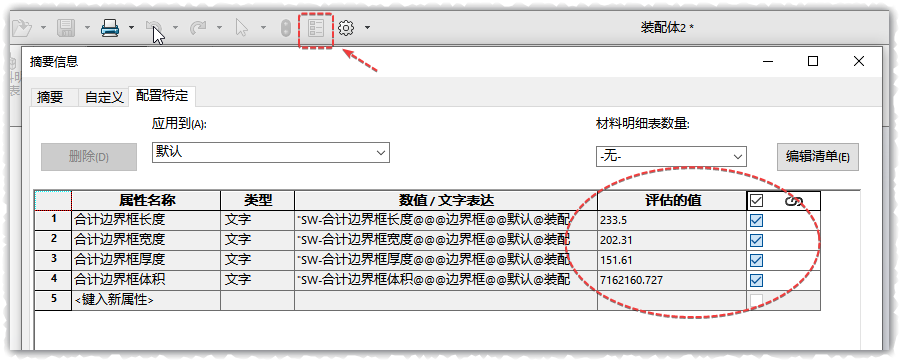Click the 评估的值 column header
Viewport: 900px width, 361px height.
coord(672,200)
